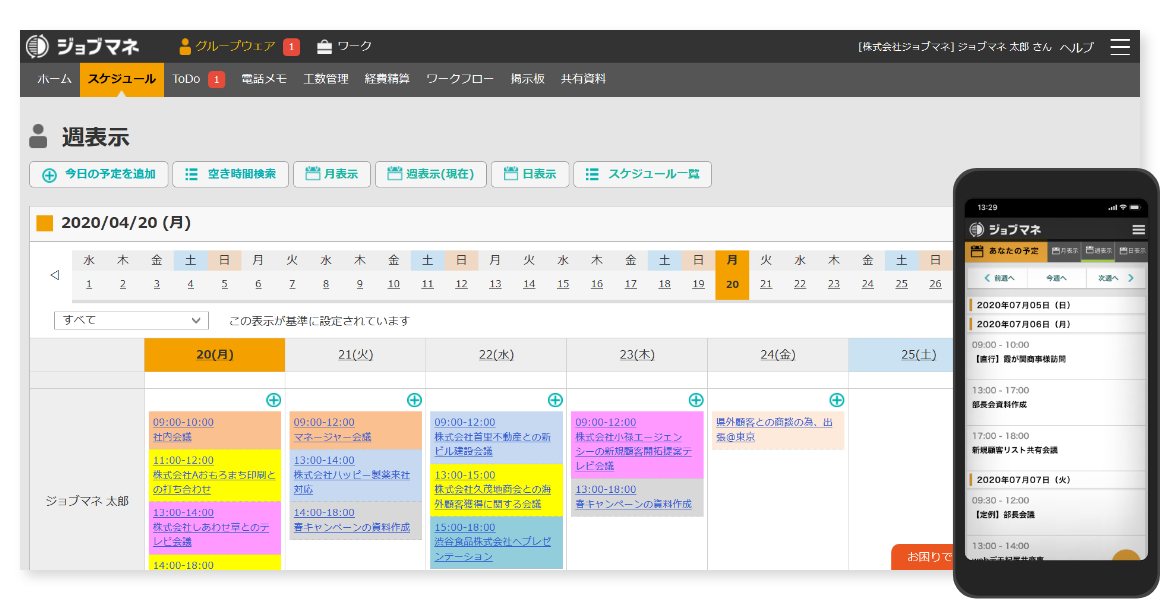Screen dimensions: 1164x600
Task: Add schedule with plus icon on 21(火)
Action: coord(414,400)
